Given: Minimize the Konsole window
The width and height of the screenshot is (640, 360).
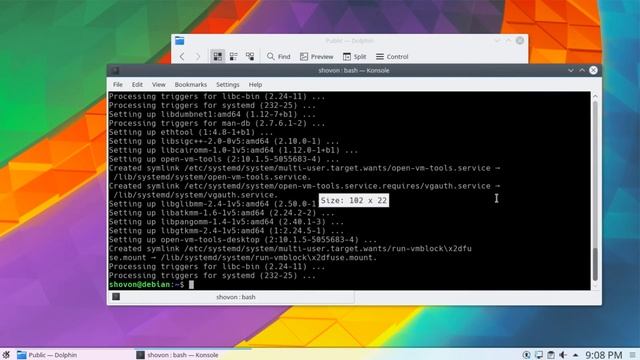Looking at the screenshot, I should point(571,70).
